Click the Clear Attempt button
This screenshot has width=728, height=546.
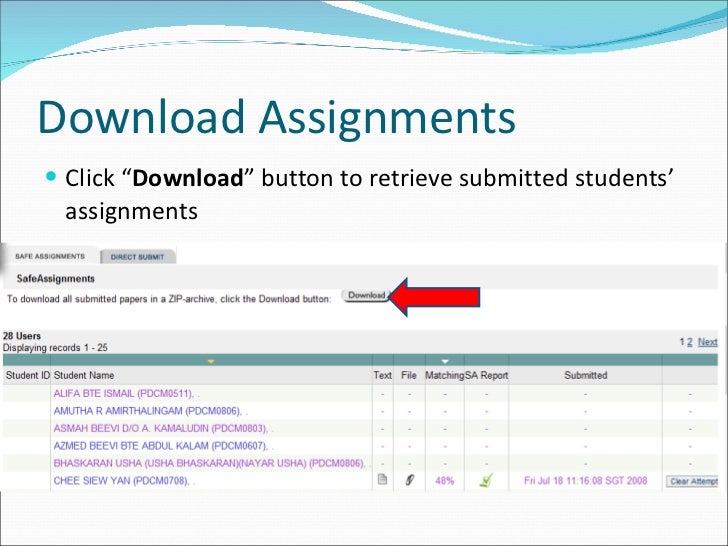pyautogui.click(x=692, y=481)
